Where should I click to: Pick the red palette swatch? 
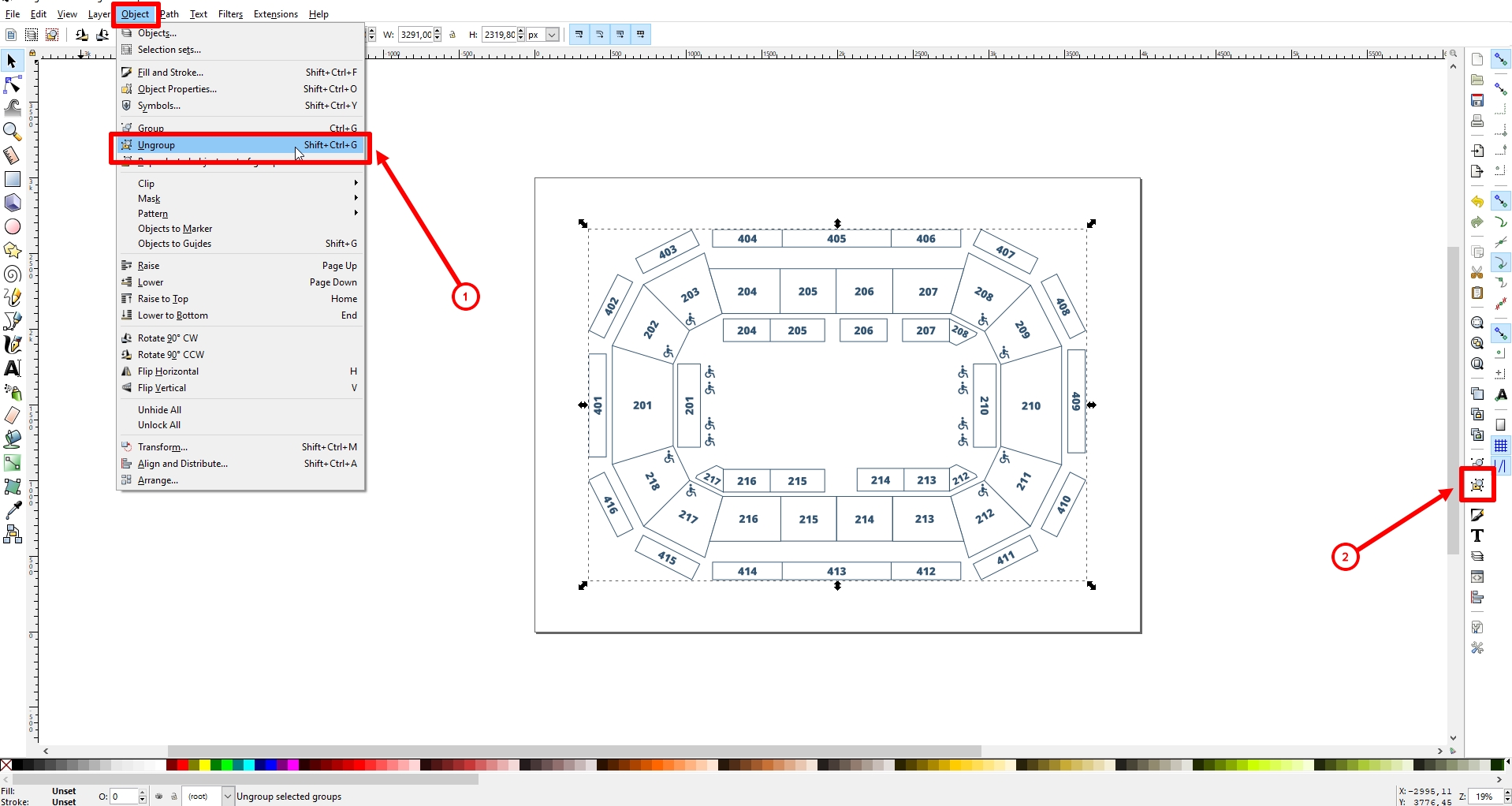(182, 765)
